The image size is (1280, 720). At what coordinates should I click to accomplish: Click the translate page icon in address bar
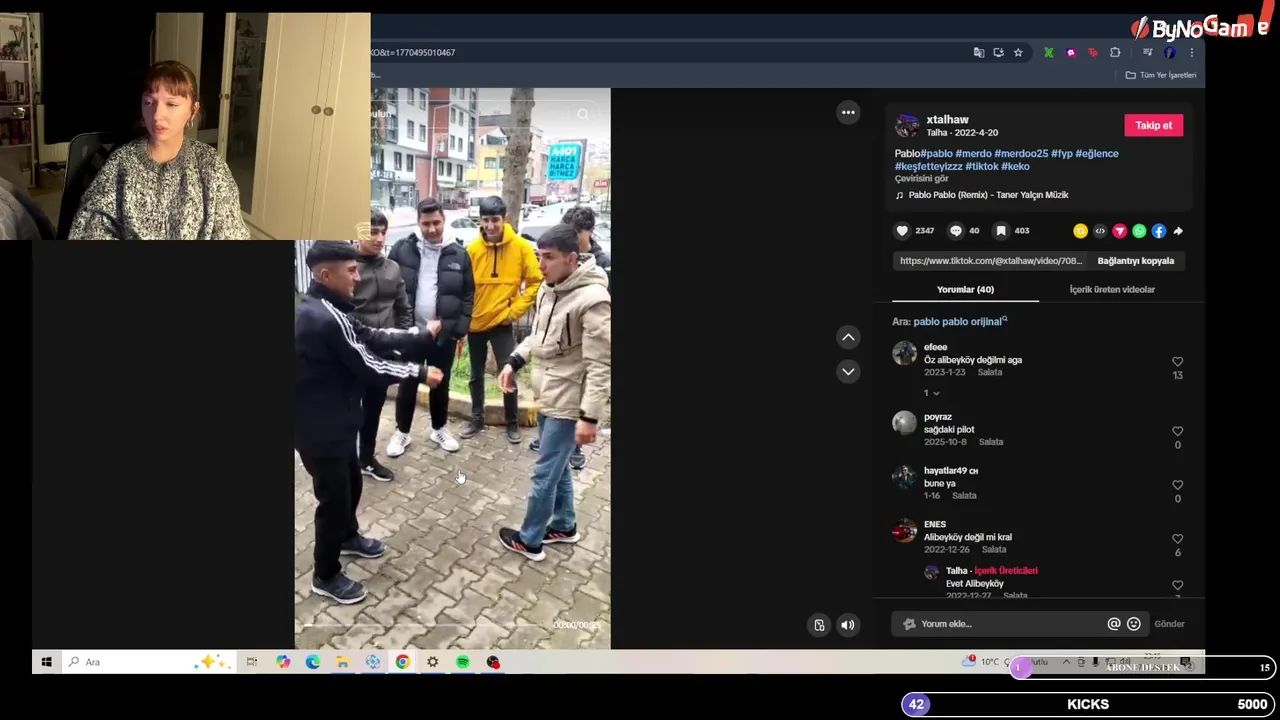(x=979, y=53)
